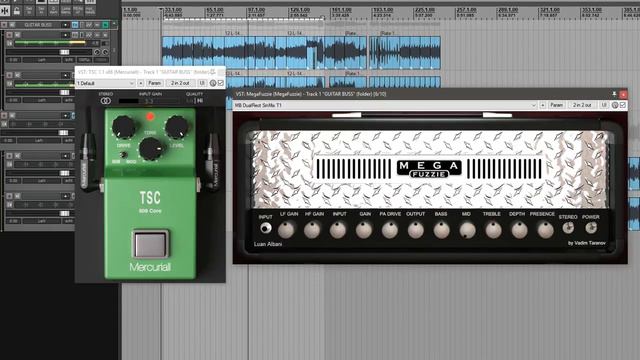Viewport: 640px width, 360px height.
Task: Flip the 808/Mod switch on TSC pedal
Action: pyautogui.click(x=123, y=155)
